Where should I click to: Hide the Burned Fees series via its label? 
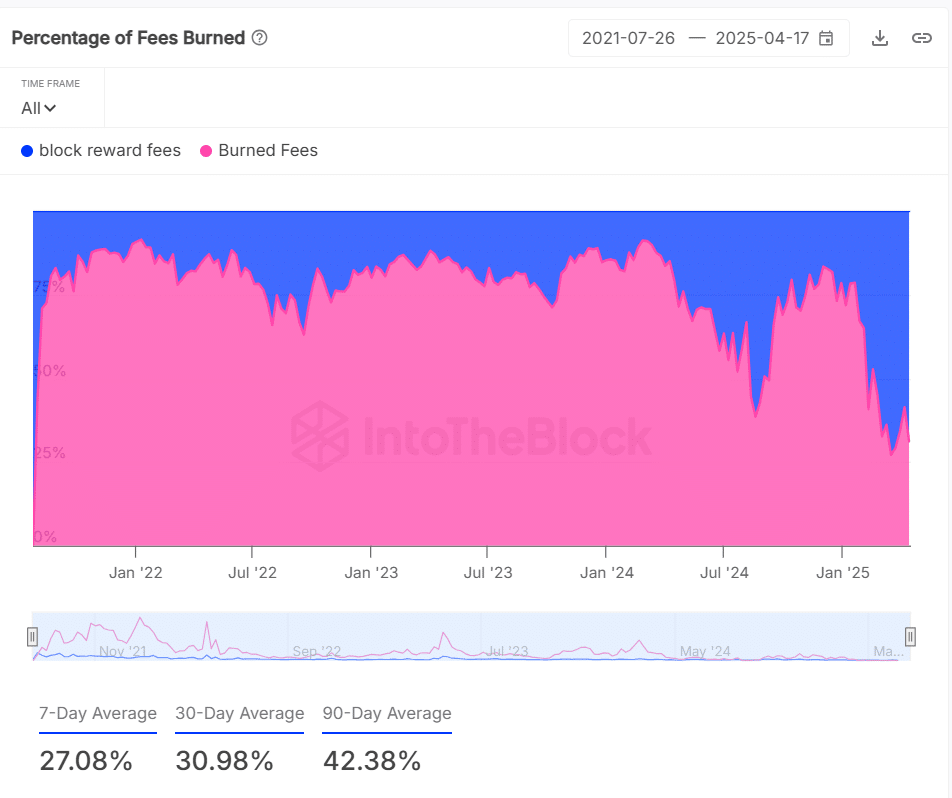pos(268,151)
